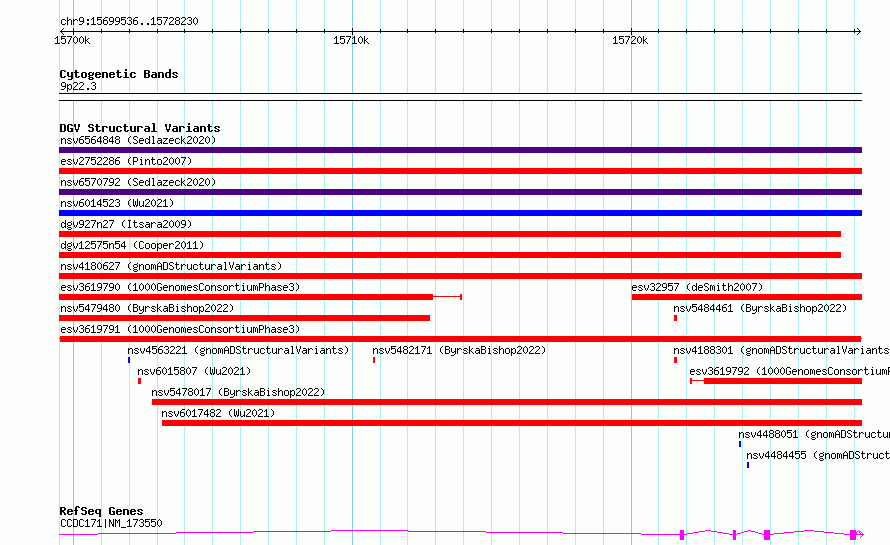Open nsv6570792 (Sedlazeck2020) variant label
The image size is (890, 545).
(138, 182)
